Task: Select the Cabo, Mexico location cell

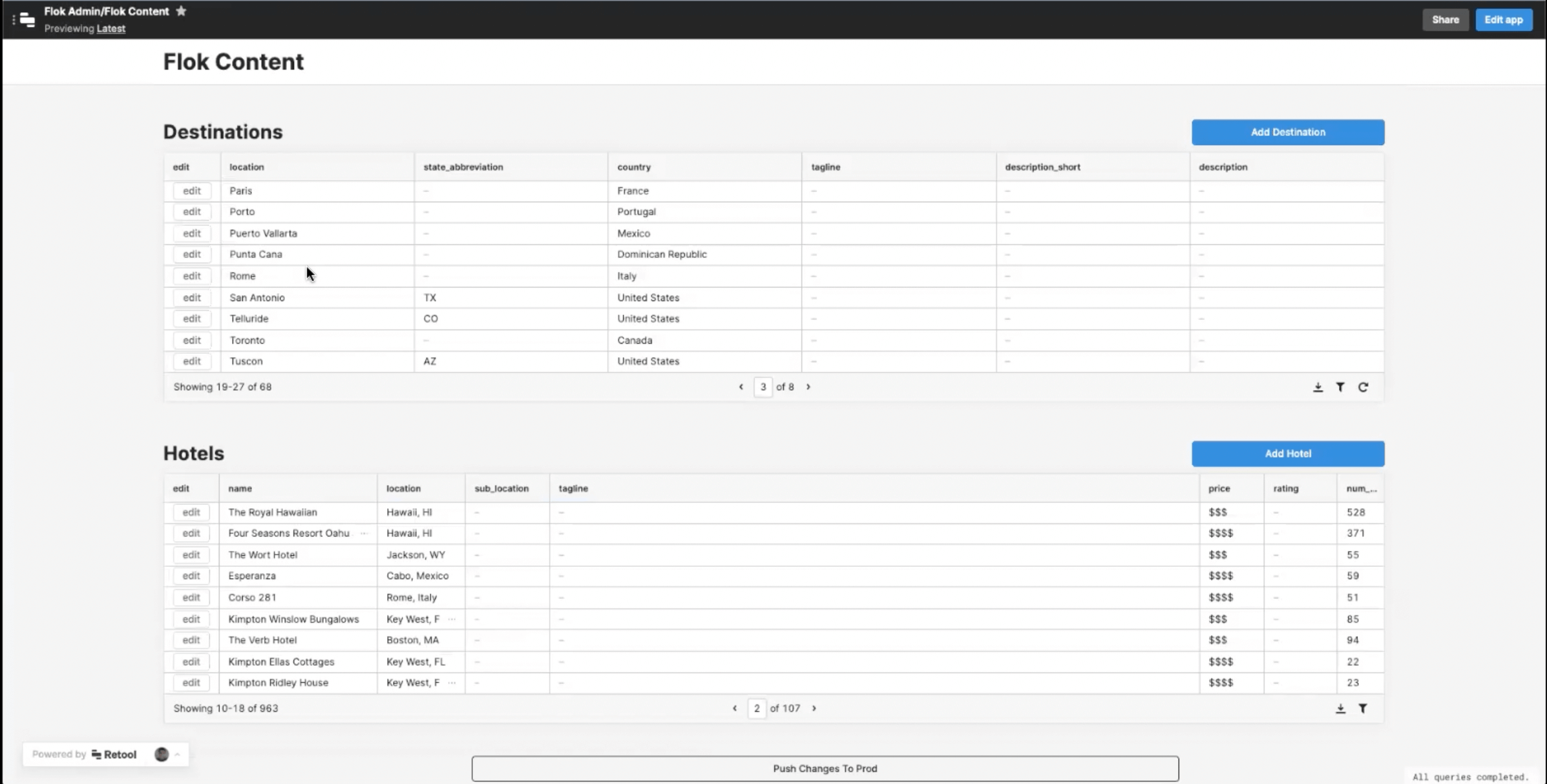Action: (421, 576)
